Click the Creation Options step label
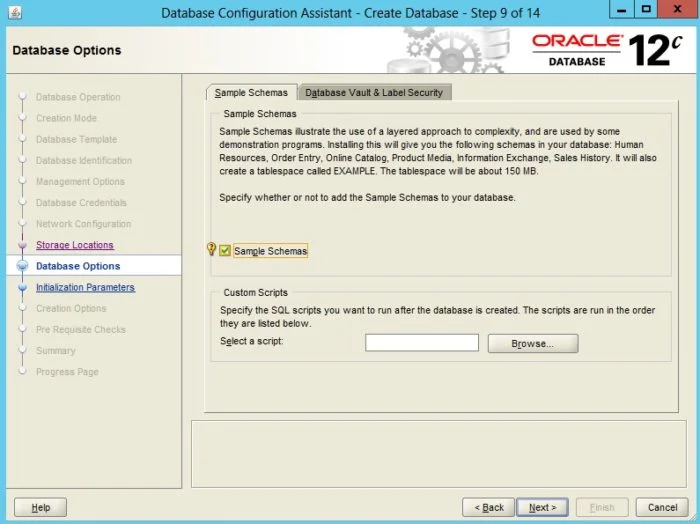Image resolution: width=700 pixels, height=524 pixels. (71, 308)
